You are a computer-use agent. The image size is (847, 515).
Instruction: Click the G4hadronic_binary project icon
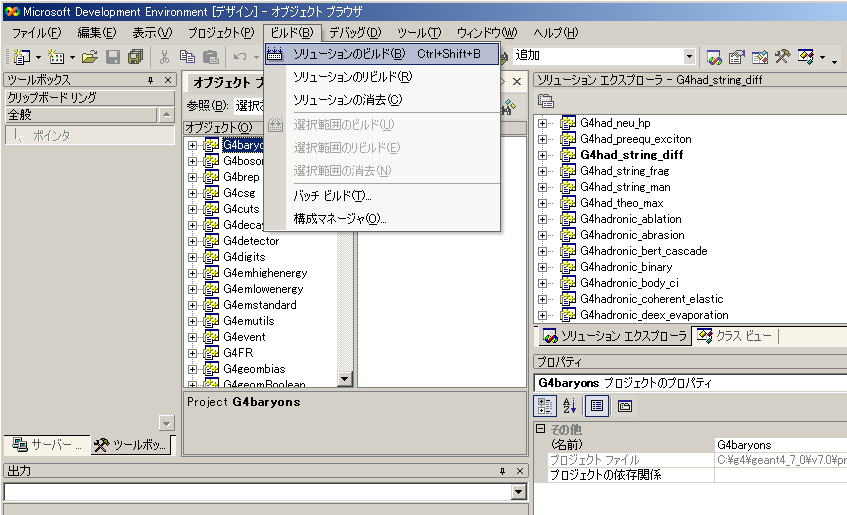[567, 267]
